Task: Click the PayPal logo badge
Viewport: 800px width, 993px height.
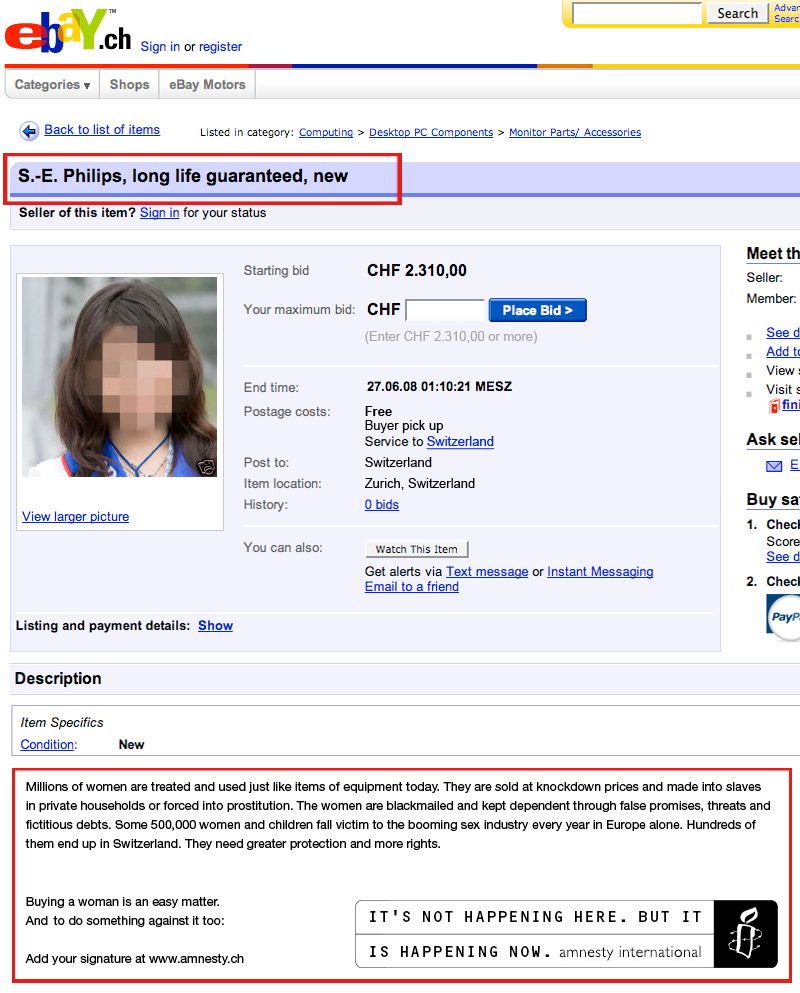Action: point(784,617)
